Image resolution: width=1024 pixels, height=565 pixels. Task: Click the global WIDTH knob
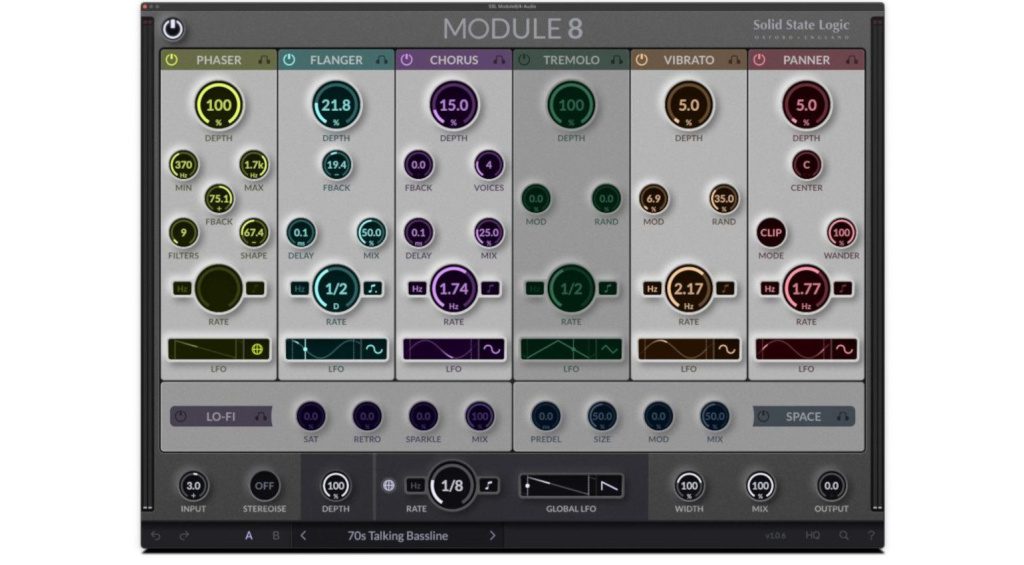pos(689,485)
